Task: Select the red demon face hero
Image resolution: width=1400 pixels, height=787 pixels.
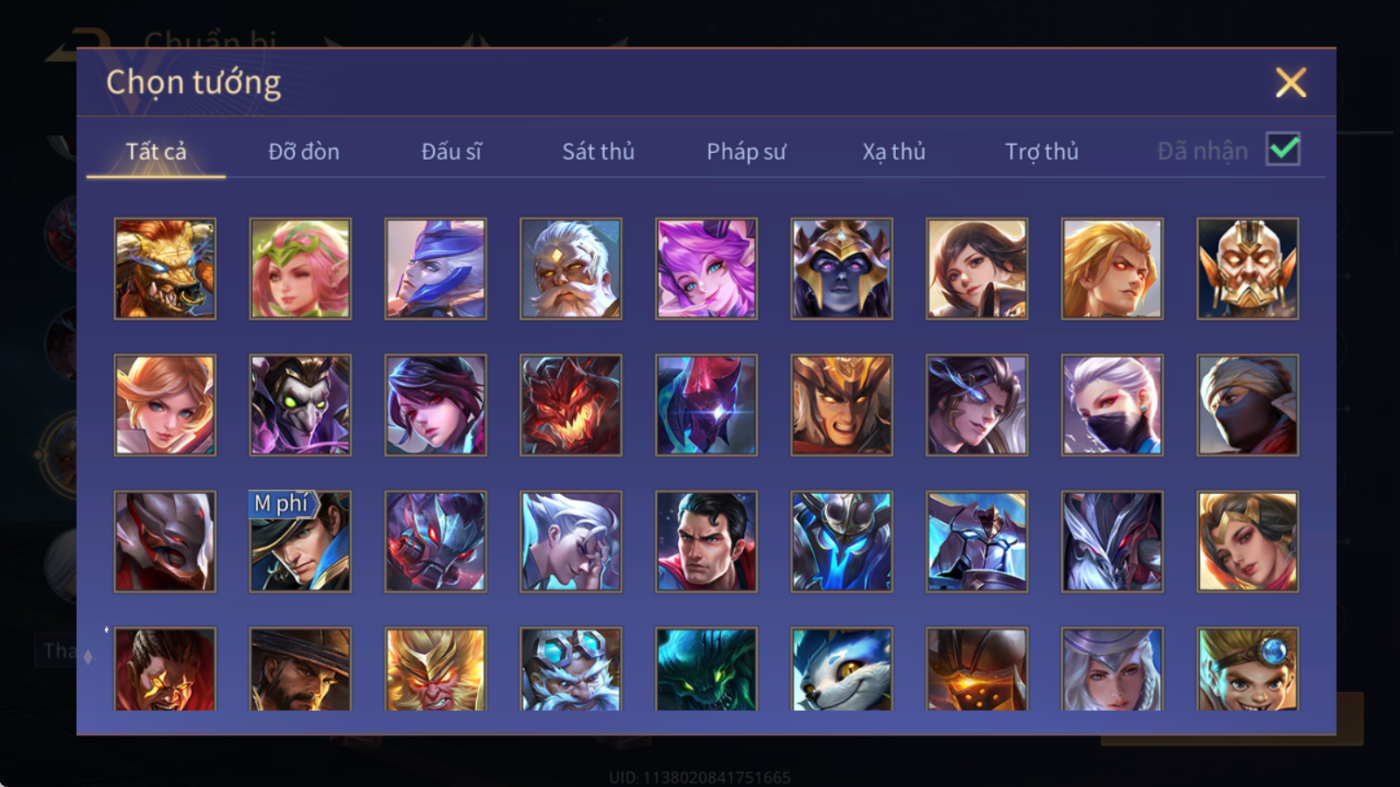Action: (571, 405)
